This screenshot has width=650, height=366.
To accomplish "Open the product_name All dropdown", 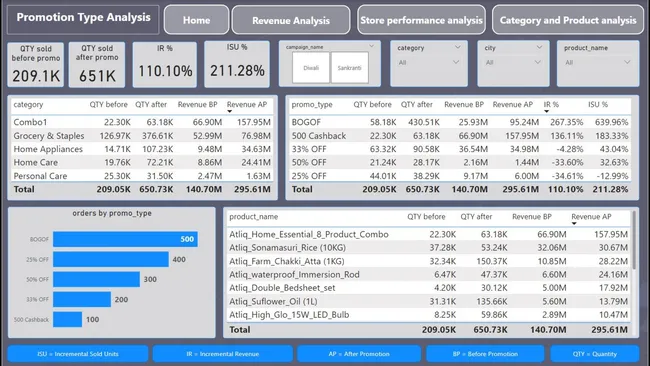I will click(x=597, y=63).
